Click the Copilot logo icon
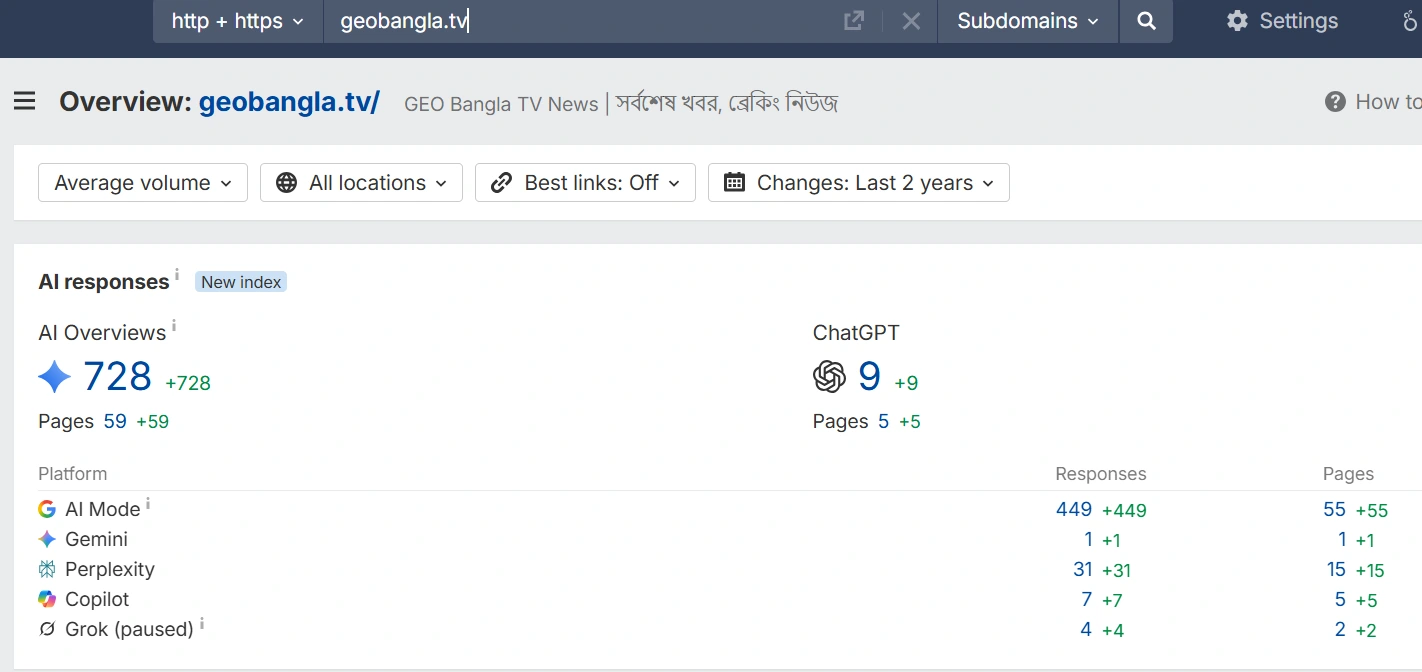This screenshot has height=672, width=1422. pyautogui.click(x=47, y=599)
